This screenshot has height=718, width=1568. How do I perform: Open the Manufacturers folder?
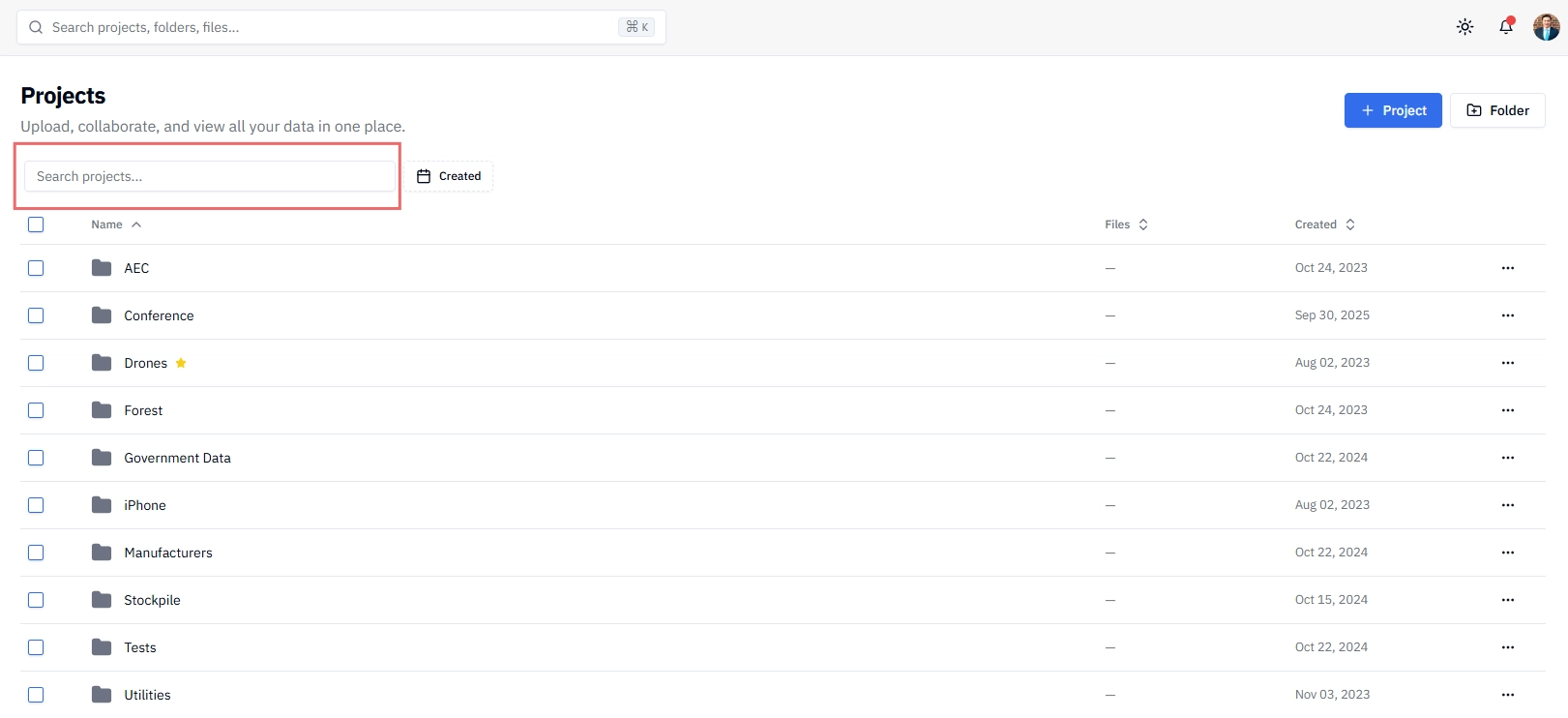[x=168, y=553]
